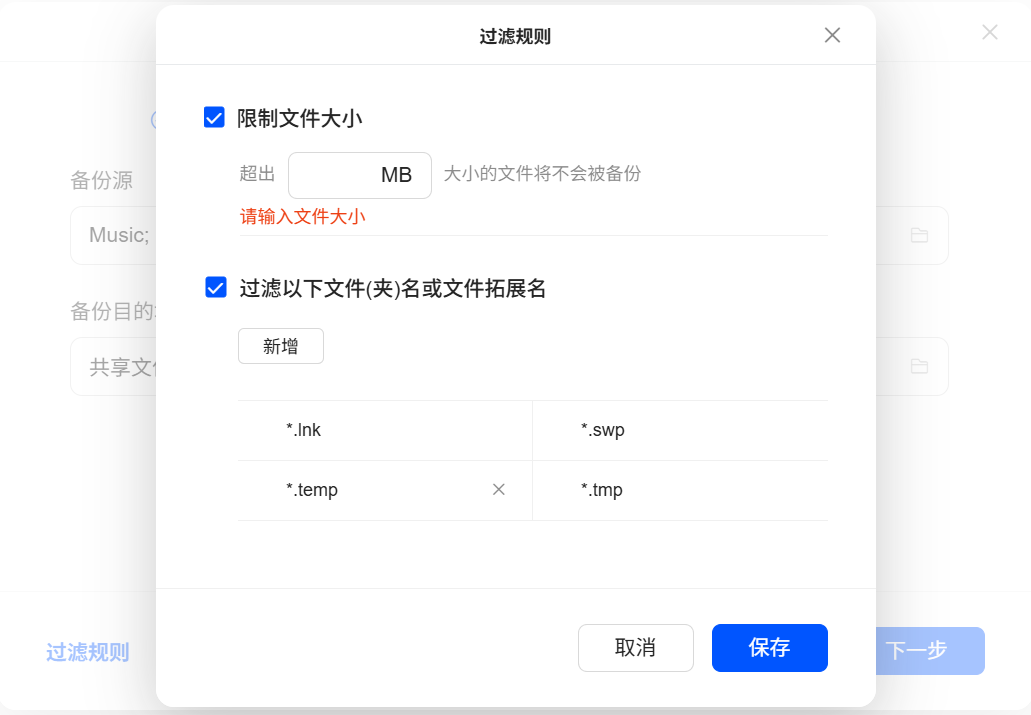The width and height of the screenshot is (1031, 715).
Task: Open folder browser for 备份源
Action: pyautogui.click(x=919, y=235)
